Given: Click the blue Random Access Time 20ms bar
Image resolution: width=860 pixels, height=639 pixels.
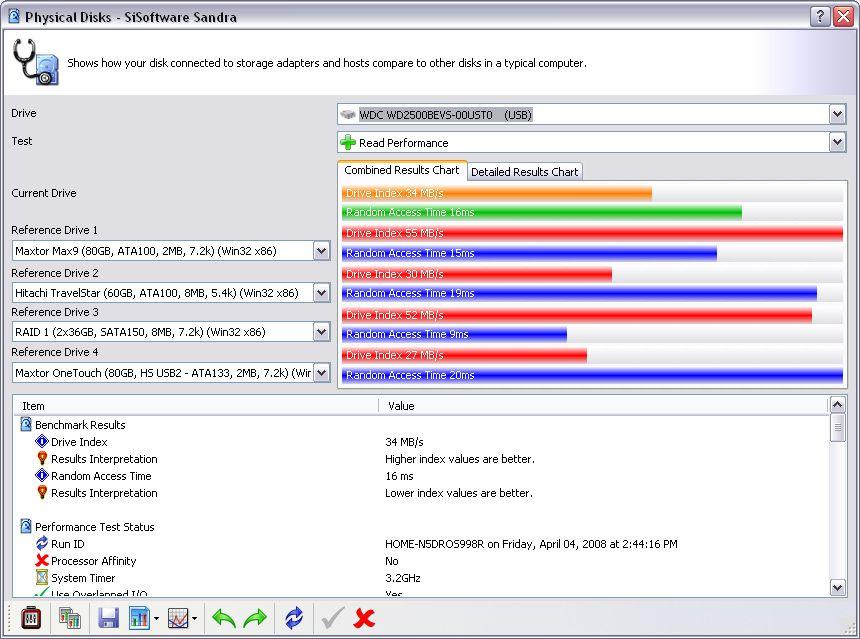Looking at the screenshot, I should tap(592, 375).
